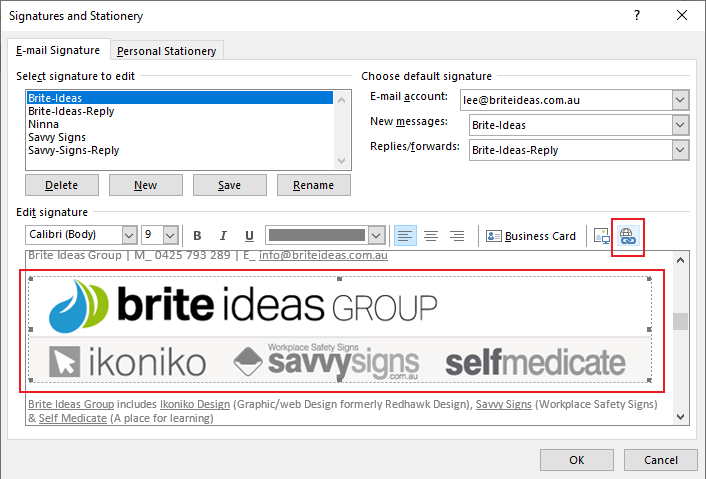Toggle Italic formatting button
The height and width of the screenshot is (479, 706).
[223, 235]
